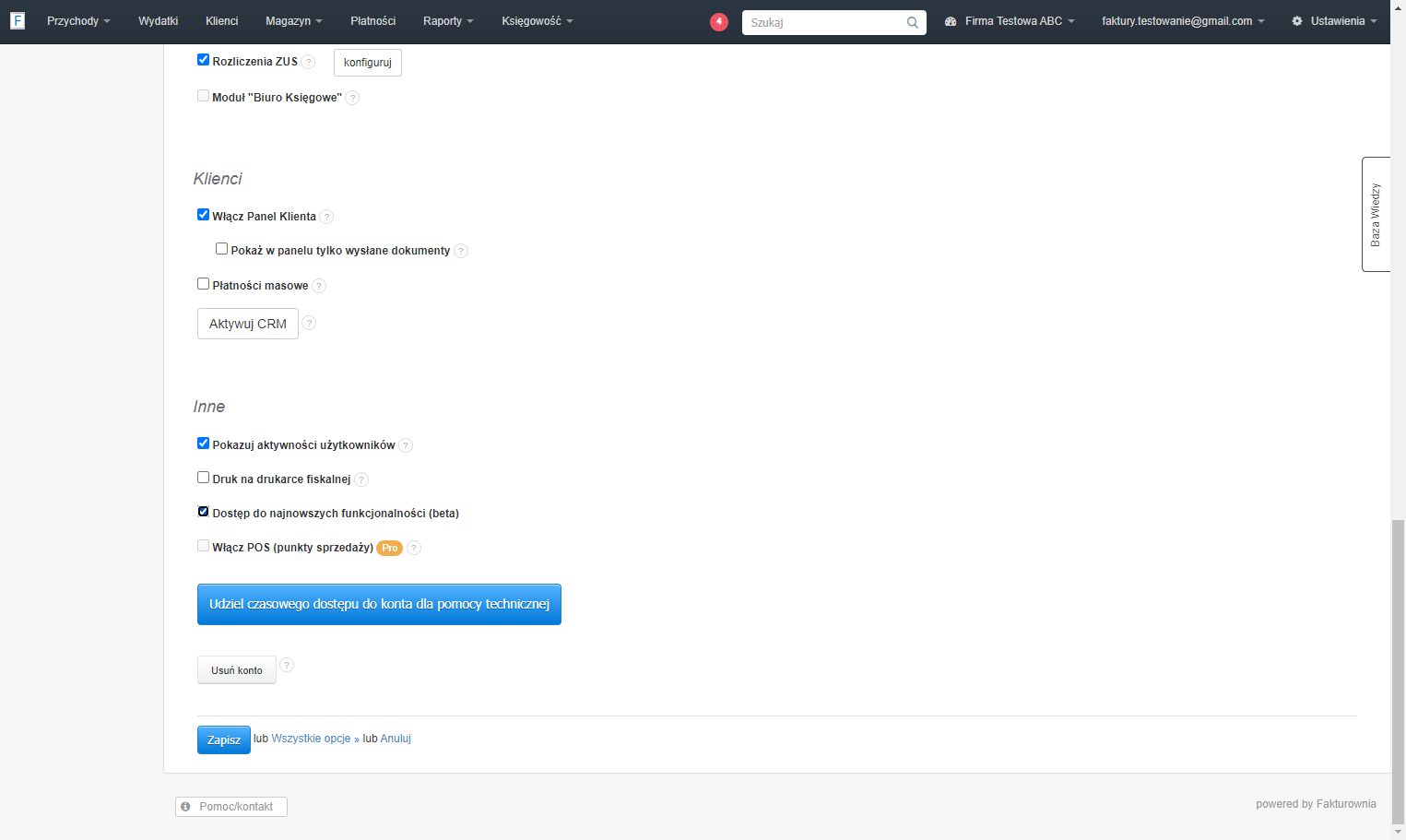Click the konfiguruj button
1406x840 pixels.
tap(368, 63)
